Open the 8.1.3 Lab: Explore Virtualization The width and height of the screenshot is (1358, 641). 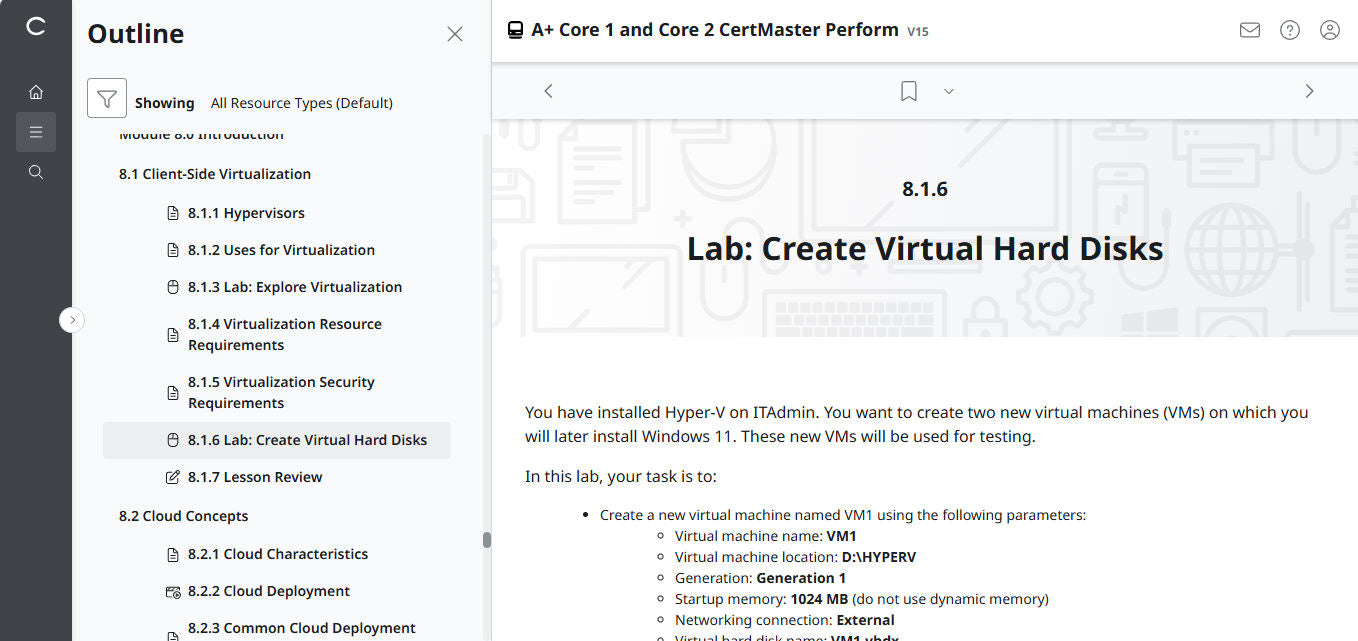295,286
